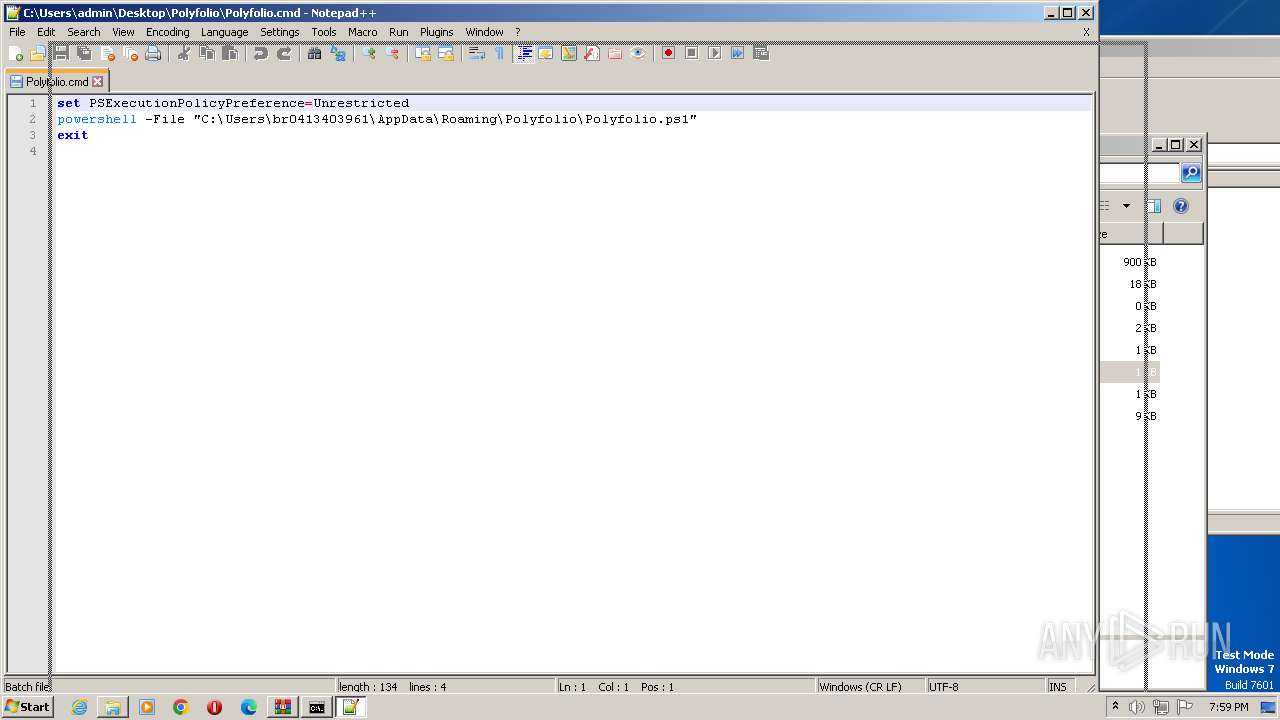Toggle show all characters pilcrow icon

pyautogui.click(x=498, y=53)
